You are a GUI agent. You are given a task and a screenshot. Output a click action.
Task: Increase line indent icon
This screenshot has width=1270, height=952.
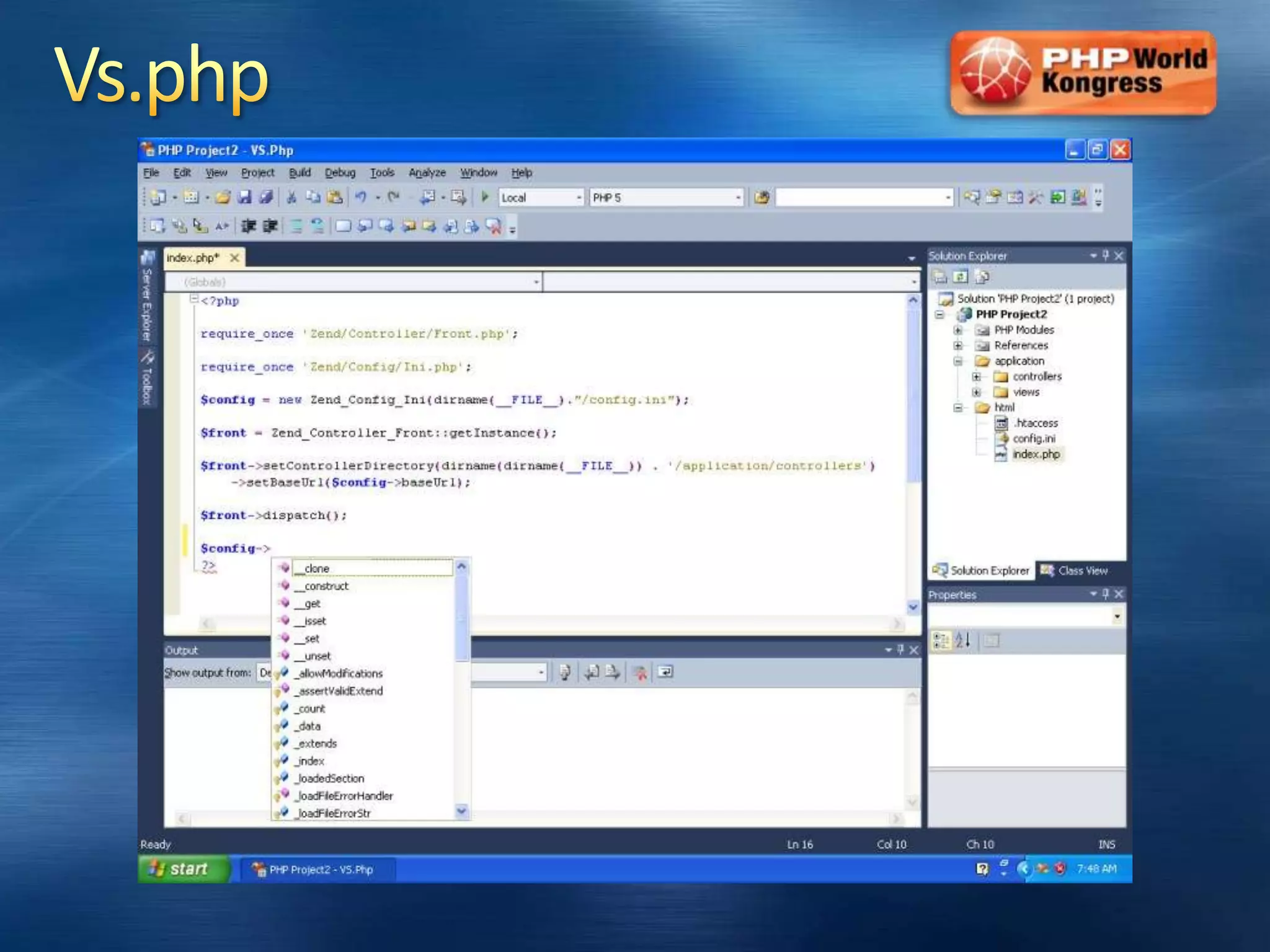point(270,226)
